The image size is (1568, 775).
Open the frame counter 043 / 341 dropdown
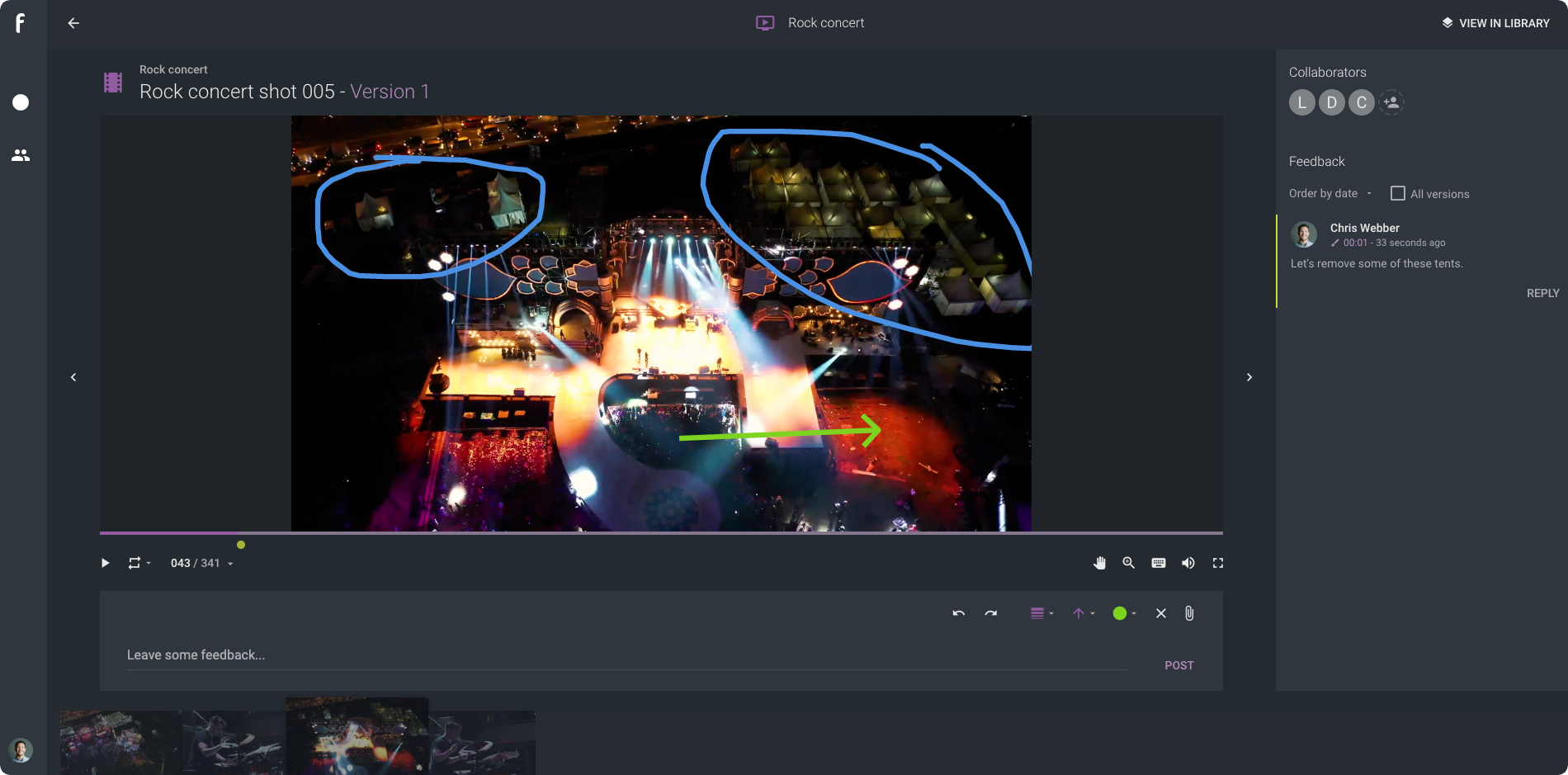202,563
